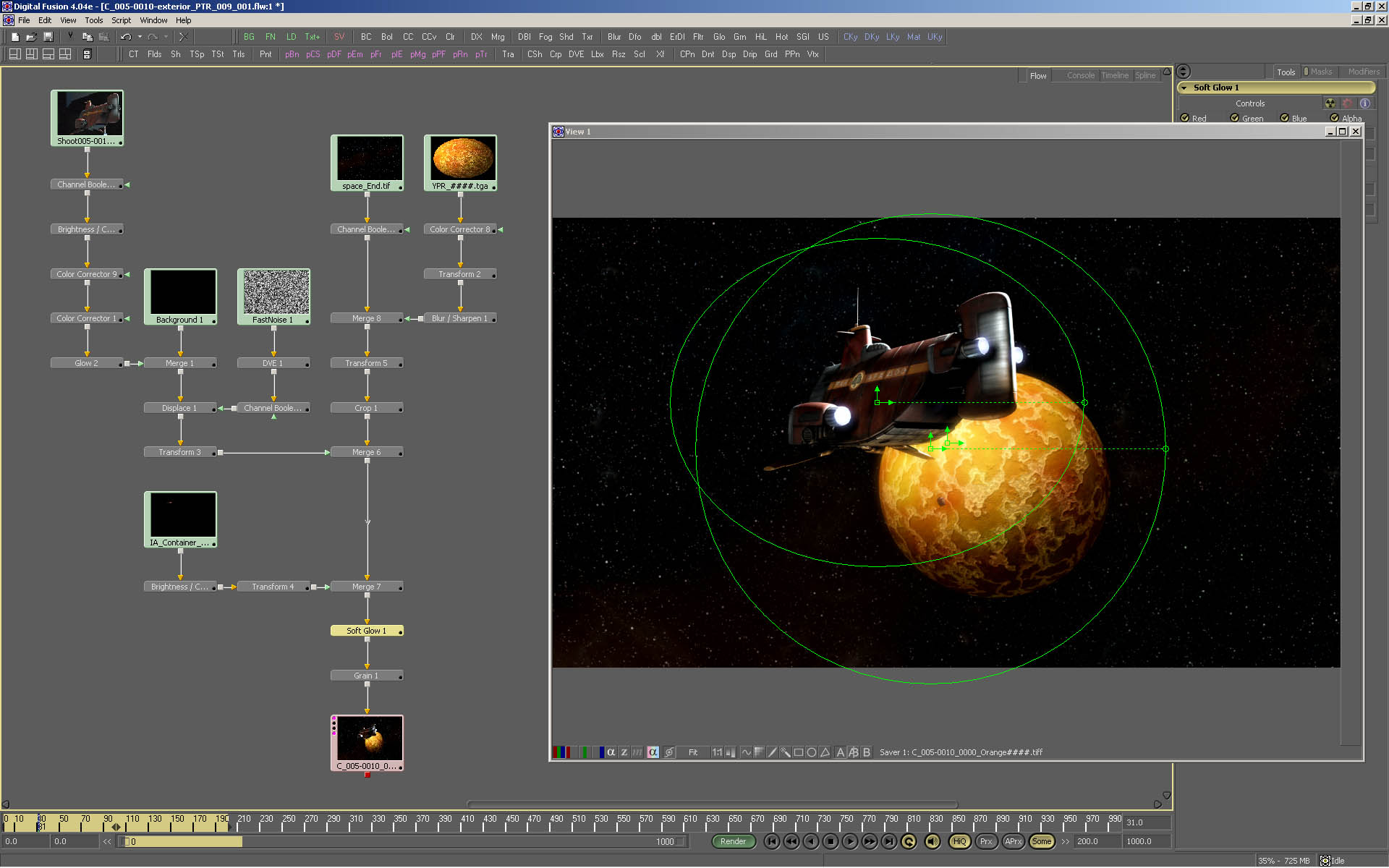
Task: Toggle loop playback button
Action: click(x=909, y=841)
